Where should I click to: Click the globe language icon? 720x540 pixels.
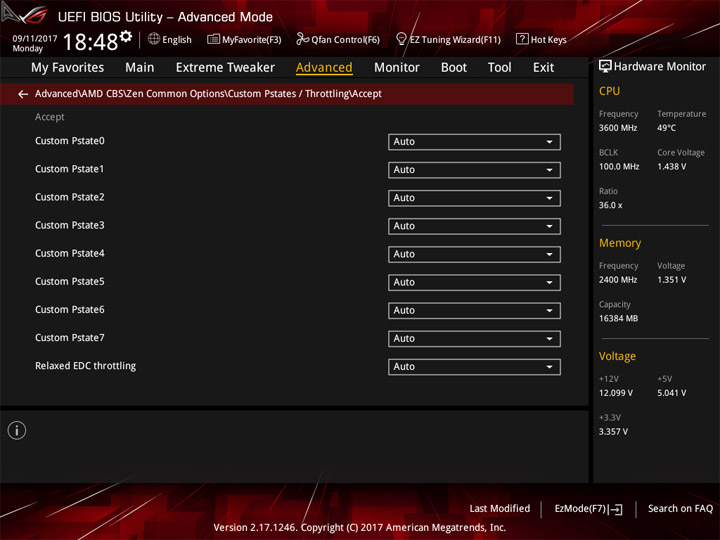point(154,39)
